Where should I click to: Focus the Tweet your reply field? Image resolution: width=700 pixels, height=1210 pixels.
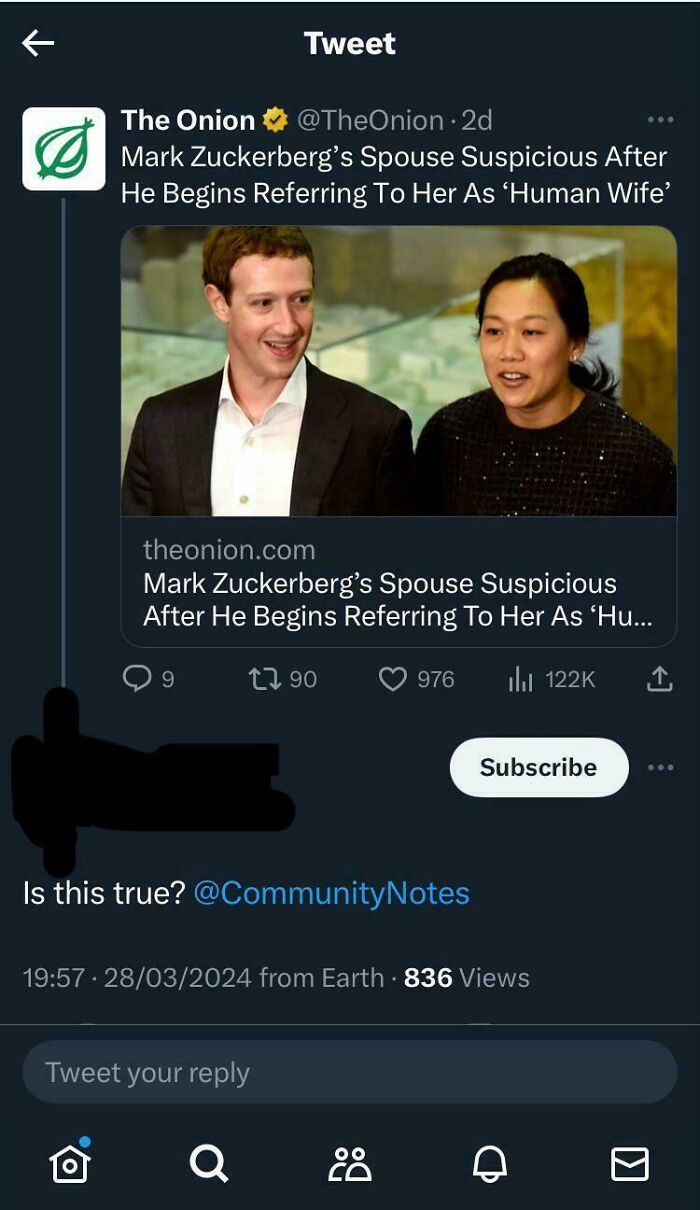coord(350,1073)
